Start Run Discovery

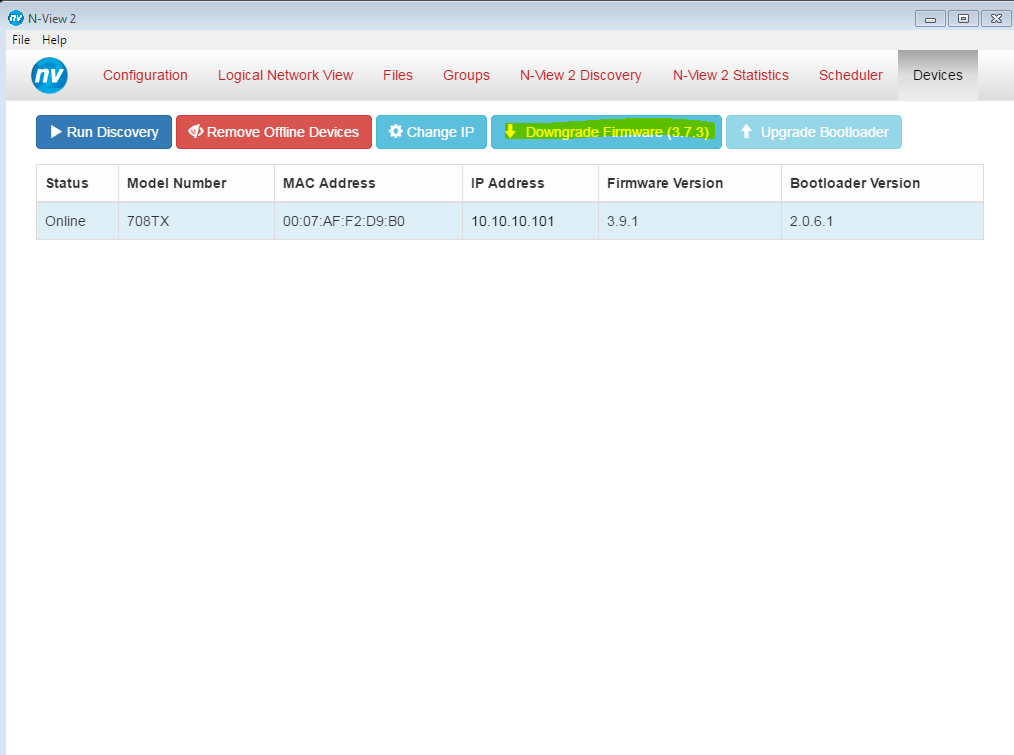104,132
